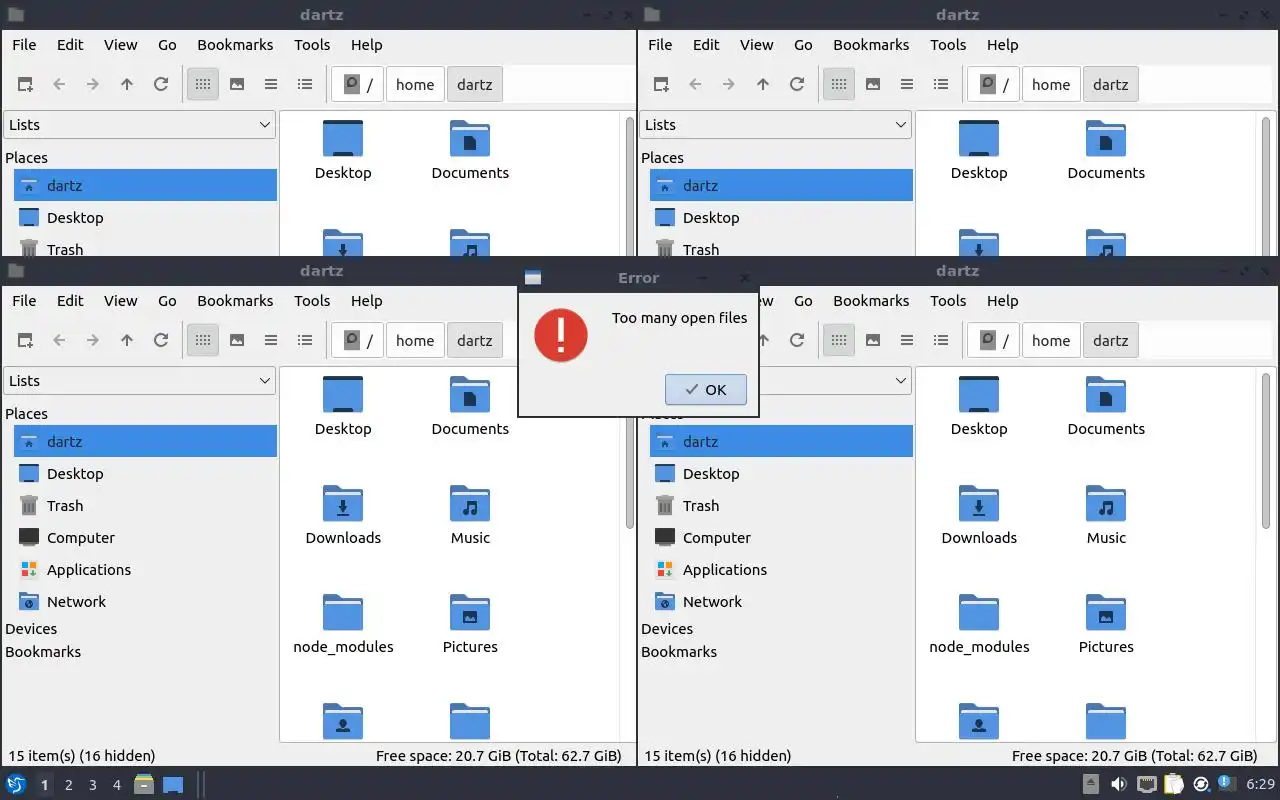Open Tools menu in upper-right window
The image size is (1280, 800).
pyautogui.click(x=948, y=45)
